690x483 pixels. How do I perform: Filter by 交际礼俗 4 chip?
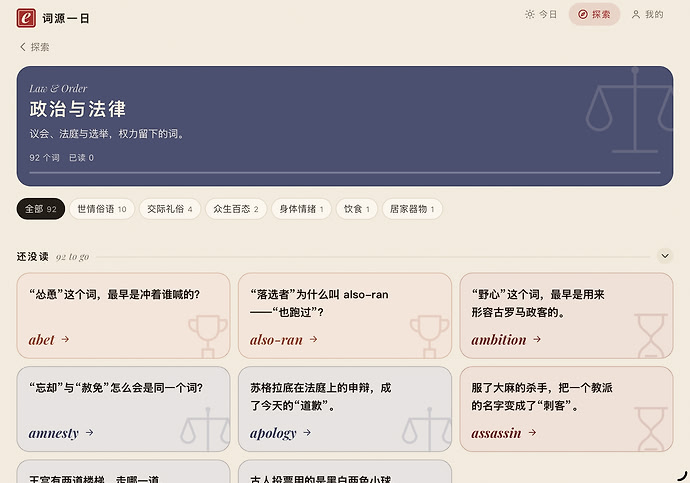(x=170, y=209)
